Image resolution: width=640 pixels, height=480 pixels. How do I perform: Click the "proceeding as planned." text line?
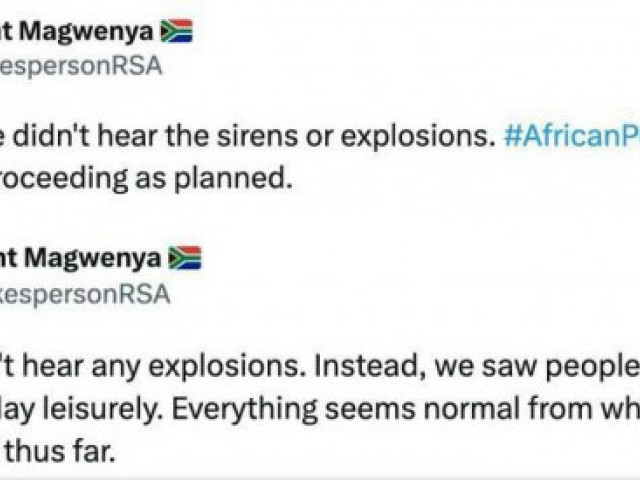146,179
